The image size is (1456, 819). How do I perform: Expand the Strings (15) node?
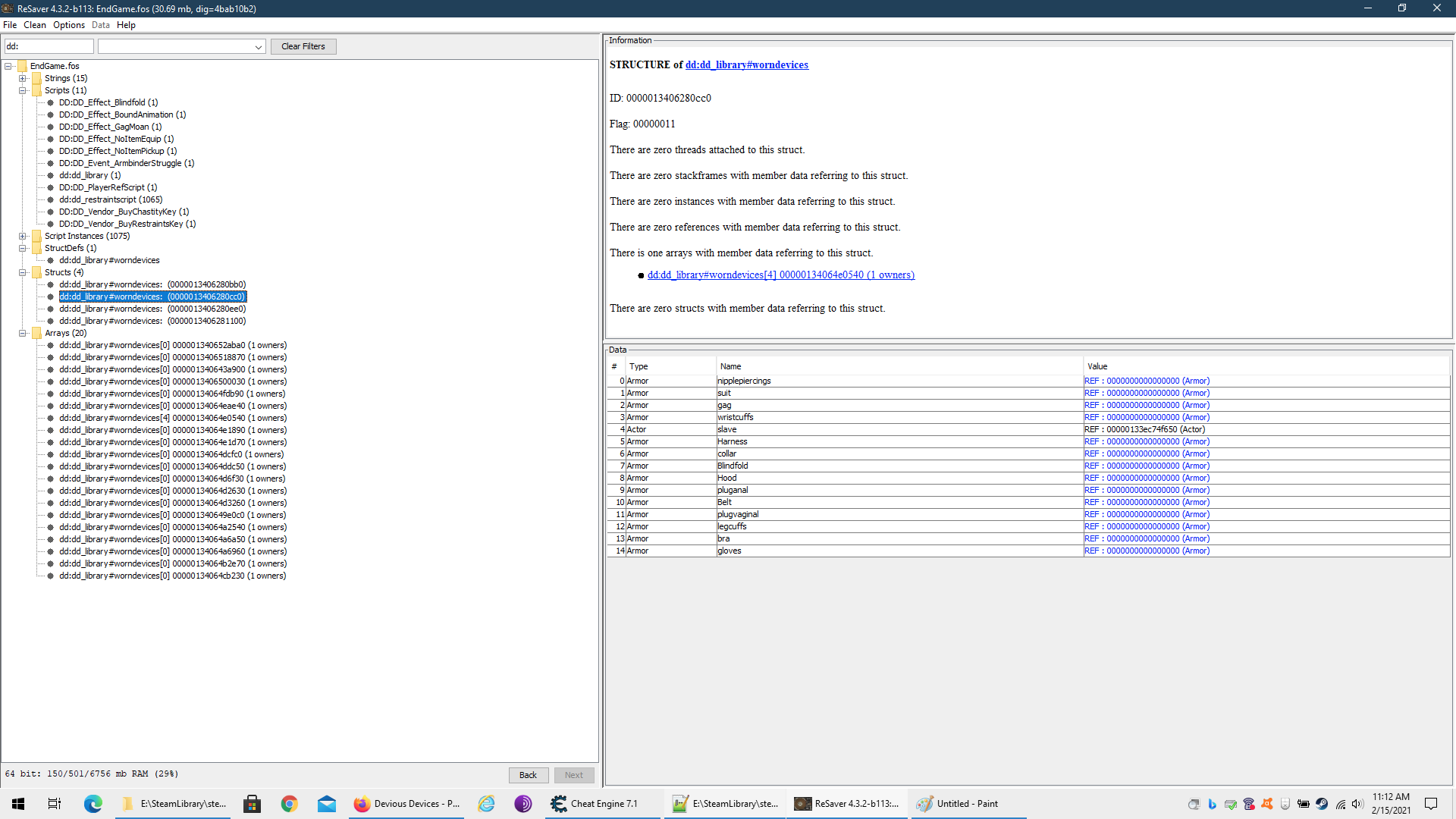[23, 78]
